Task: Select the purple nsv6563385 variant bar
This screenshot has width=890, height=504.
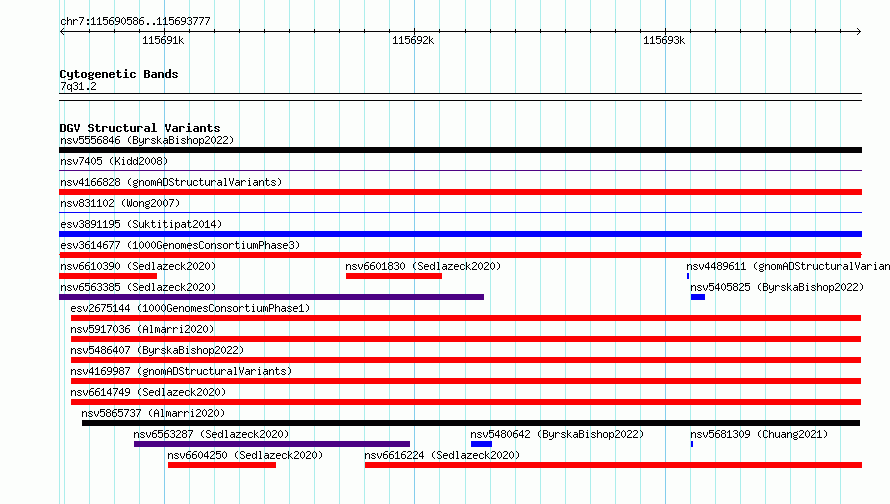Action: pos(271,297)
